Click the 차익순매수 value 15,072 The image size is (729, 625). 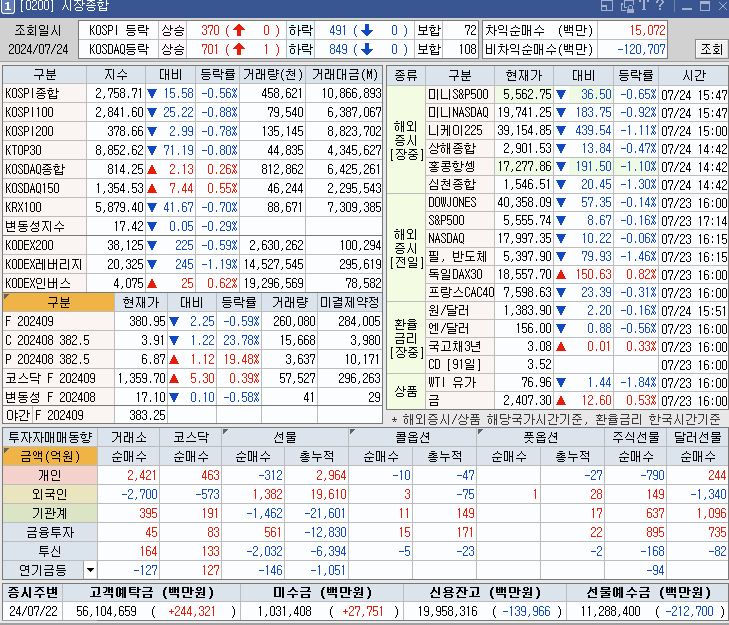(647, 31)
